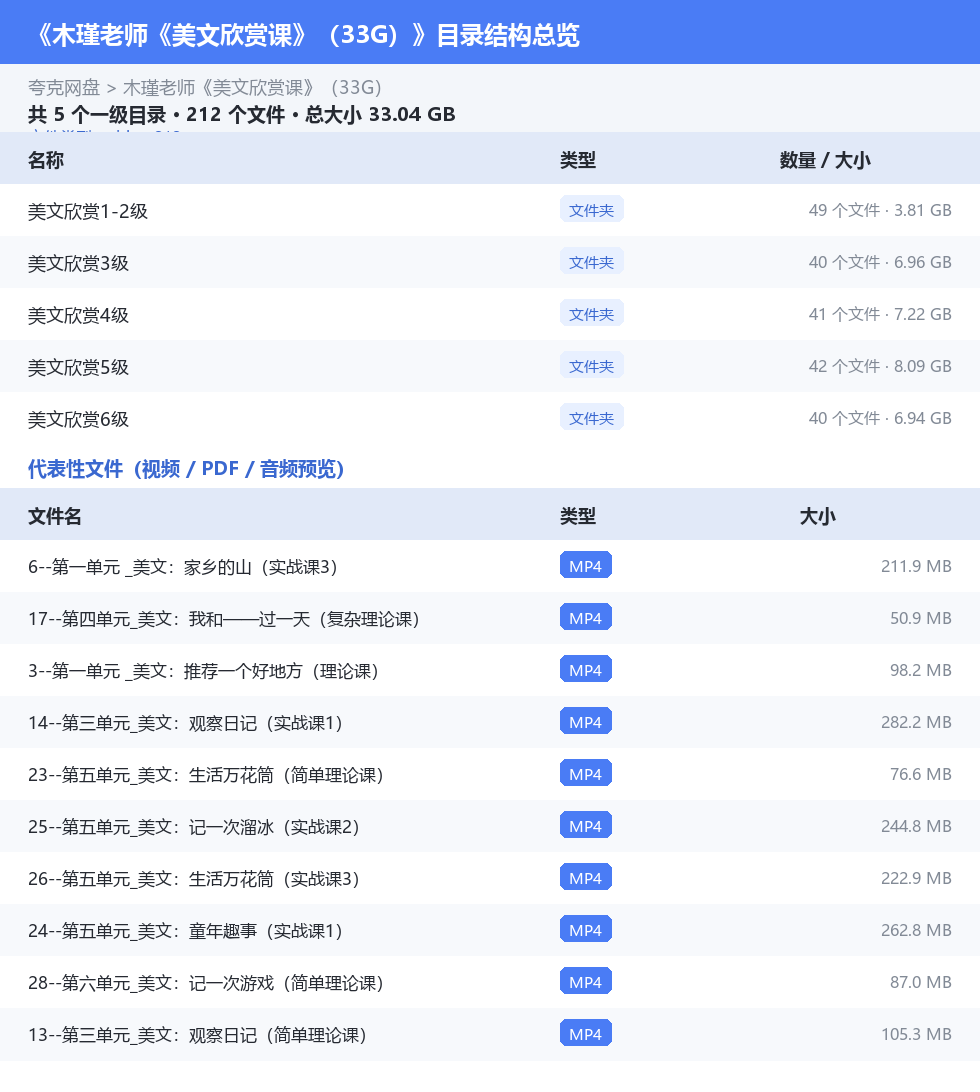Click the 大小 header in the files table
The image size is (980, 1092).
pyautogui.click(x=818, y=516)
